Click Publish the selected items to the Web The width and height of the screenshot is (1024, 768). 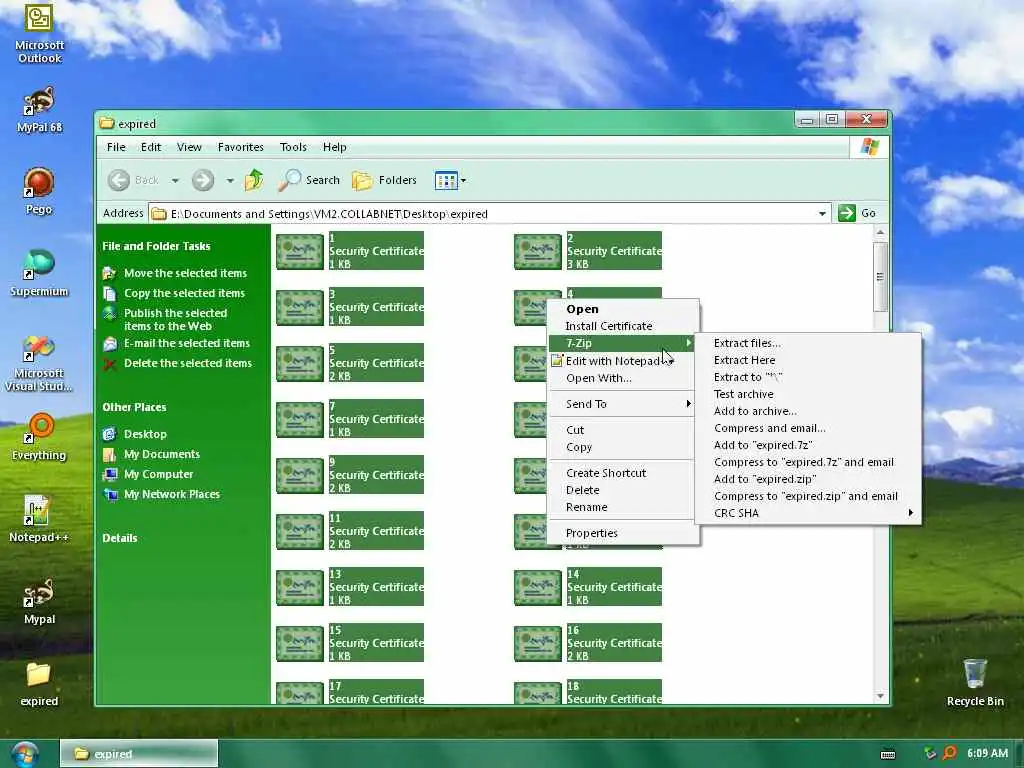click(175, 320)
